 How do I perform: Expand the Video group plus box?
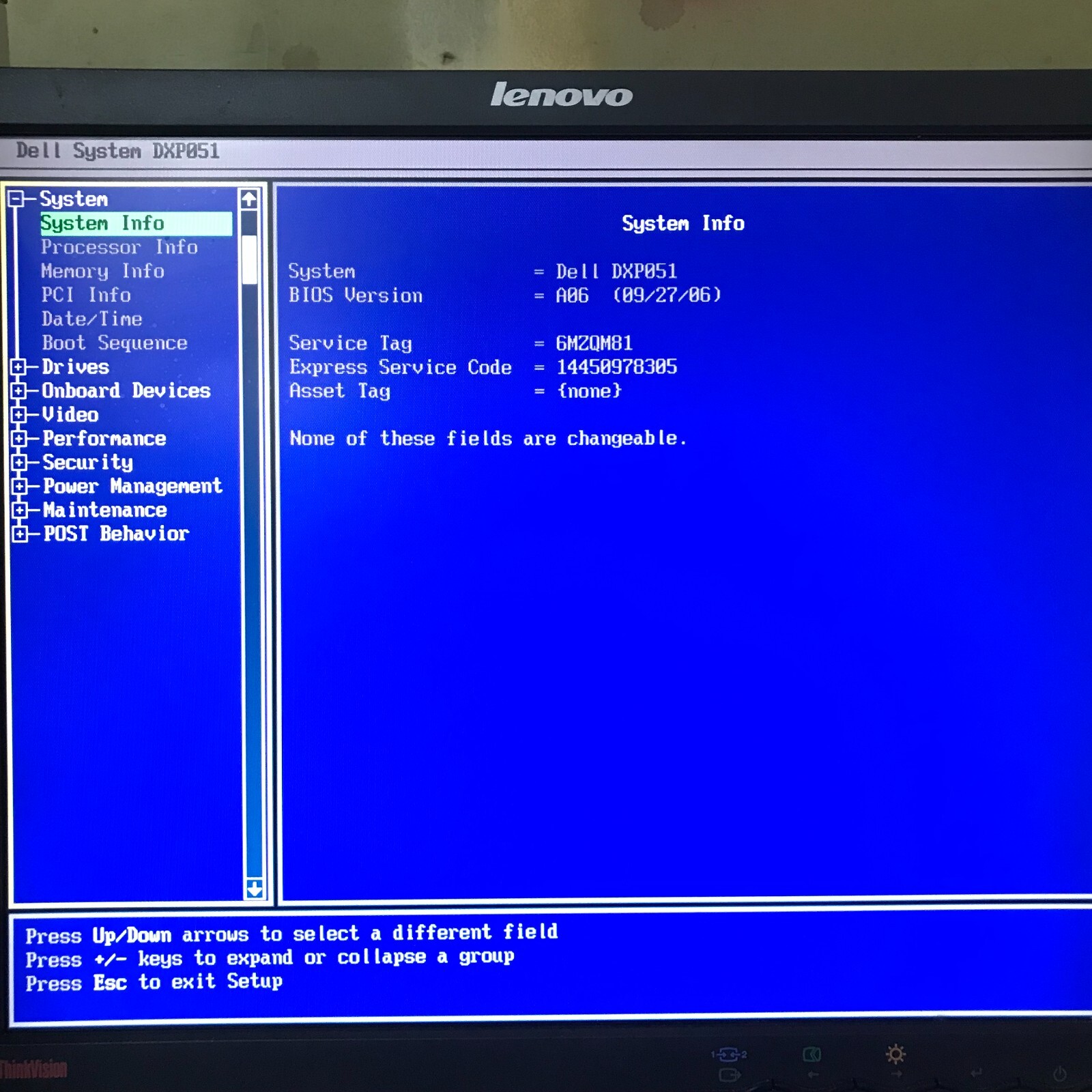(18, 415)
